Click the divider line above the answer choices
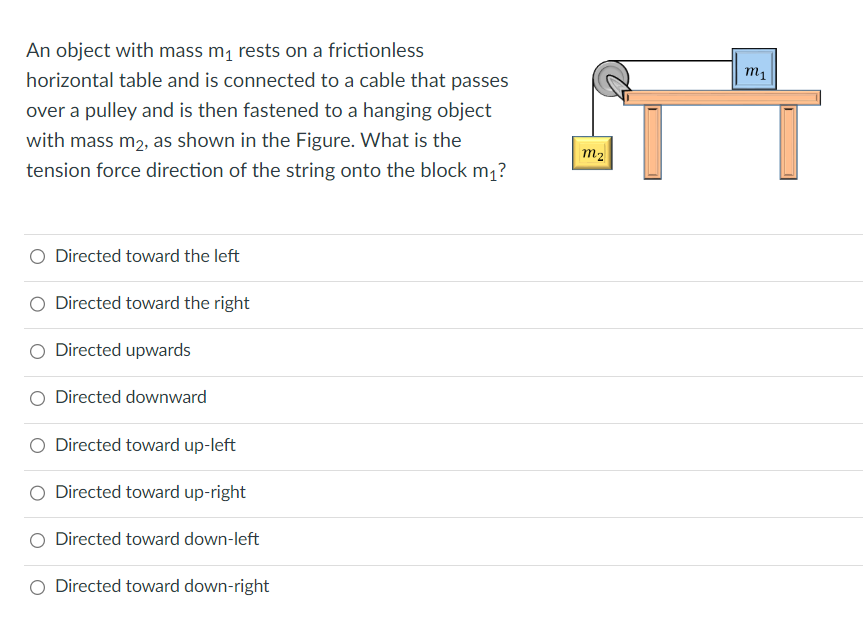The image size is (863, 627). tap(430, 233)
